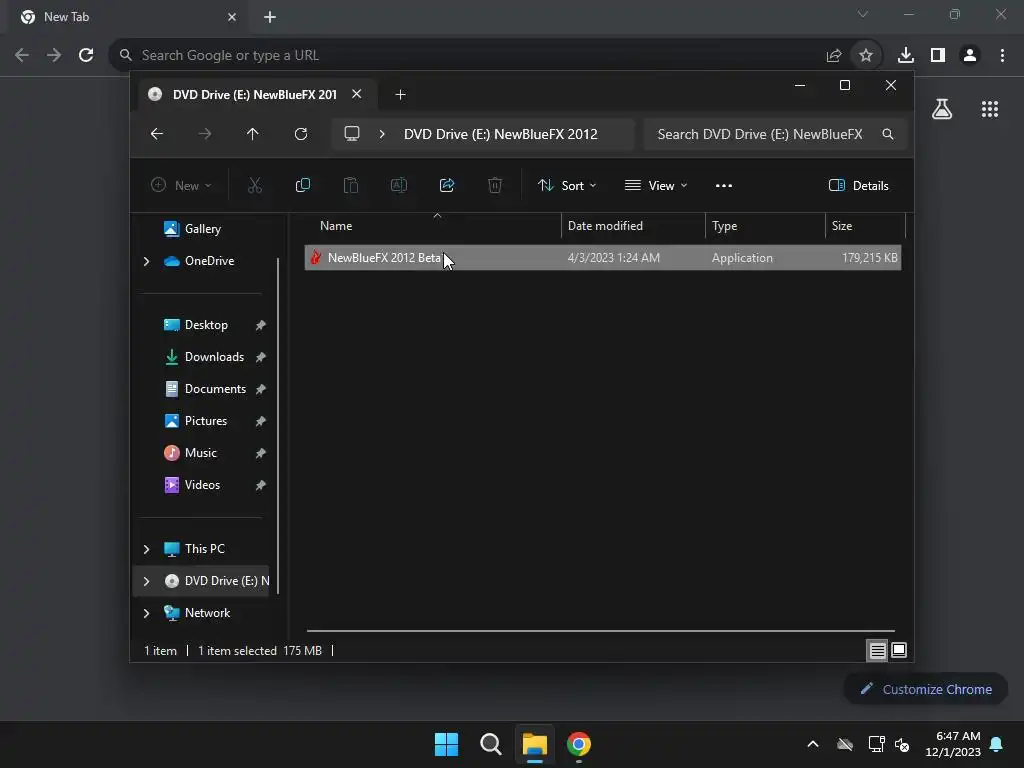Screen dimensions: 1024x768
Task: Click the search magnifier in Explorer search box
Action: 888,134
